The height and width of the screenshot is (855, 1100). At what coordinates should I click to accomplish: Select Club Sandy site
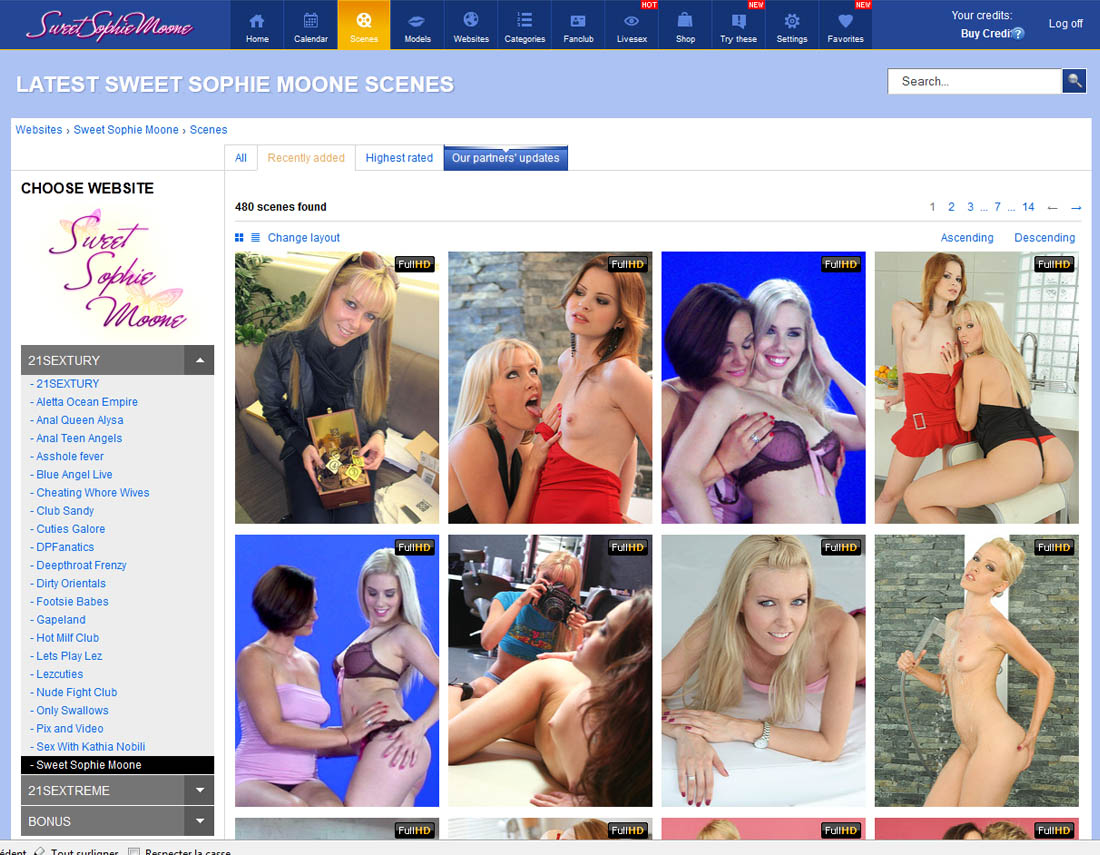click(x=65, y=511)
